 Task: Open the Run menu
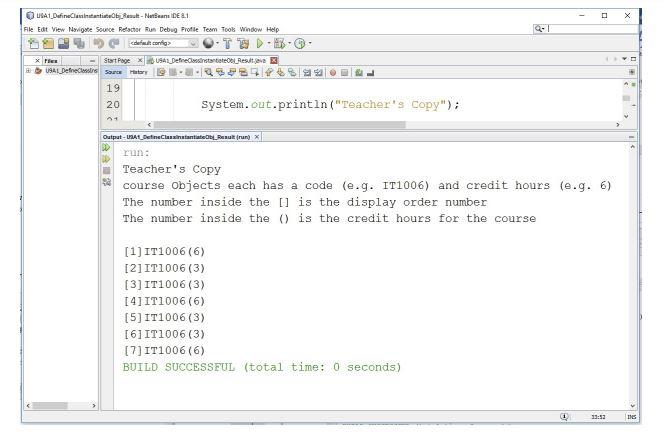tap(150, 29)
